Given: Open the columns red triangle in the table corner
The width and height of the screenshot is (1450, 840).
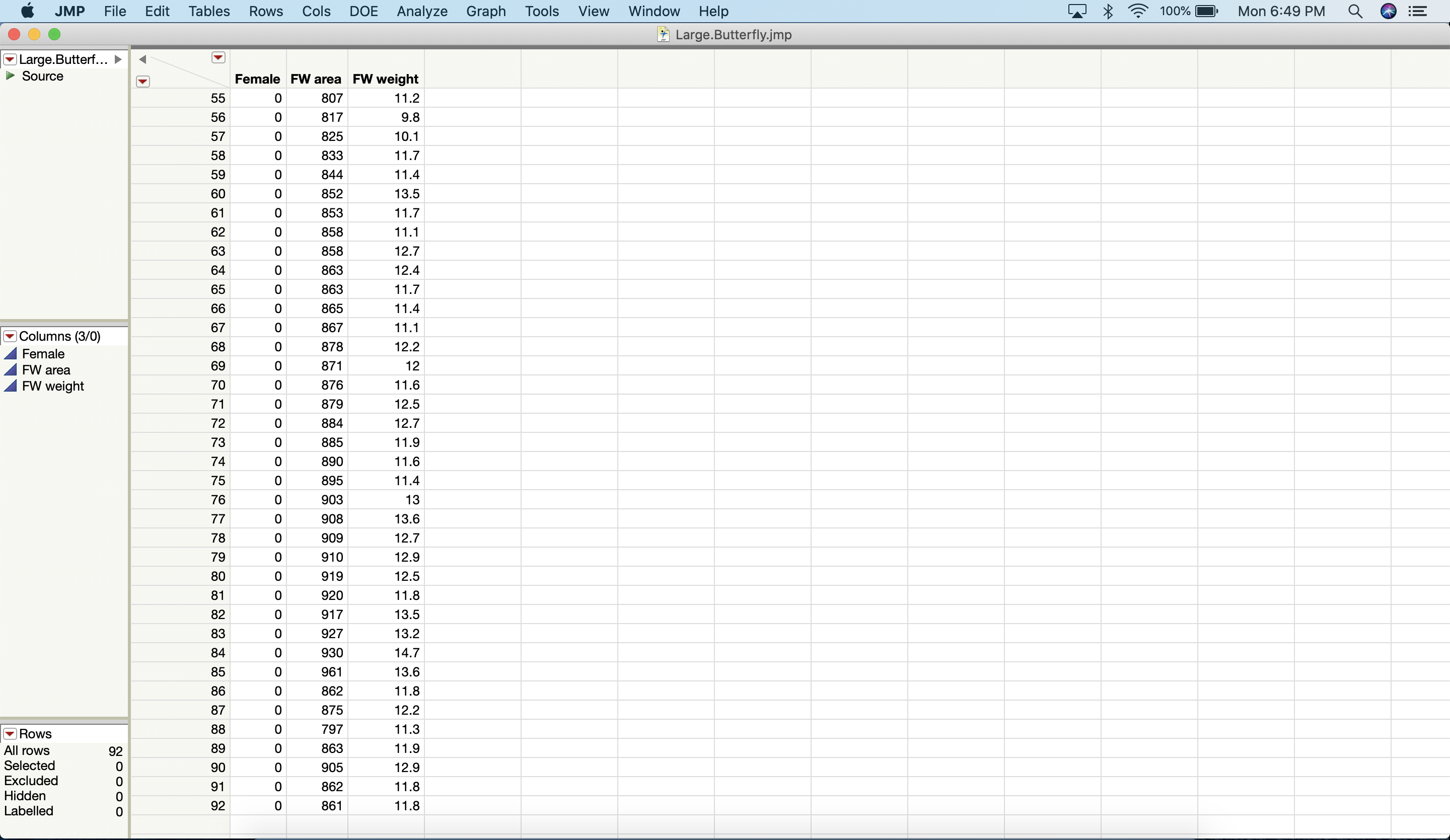Looking at the screenshot, I should [218, 57].
